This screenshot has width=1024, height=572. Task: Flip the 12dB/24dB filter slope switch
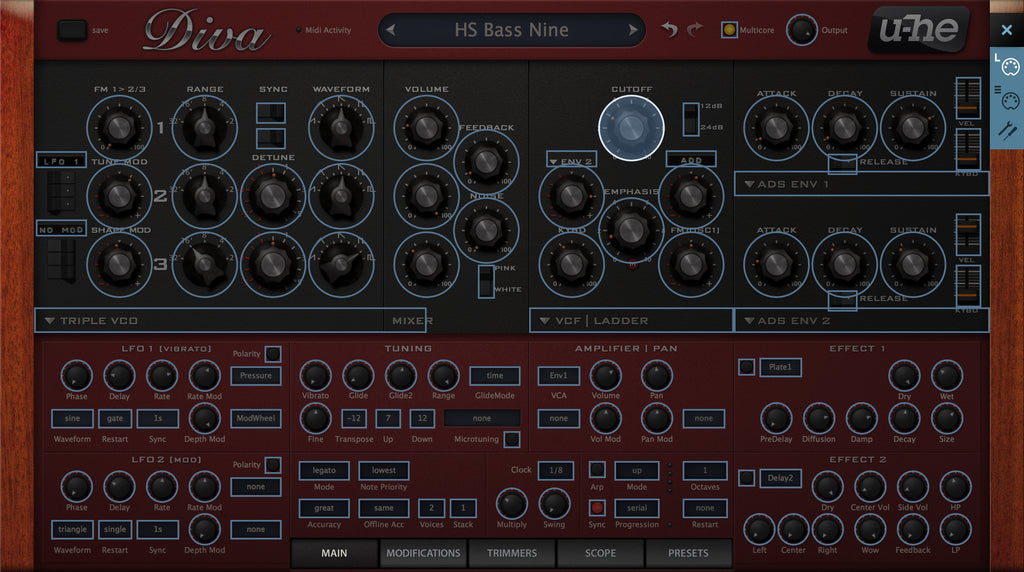pos(691,119)
